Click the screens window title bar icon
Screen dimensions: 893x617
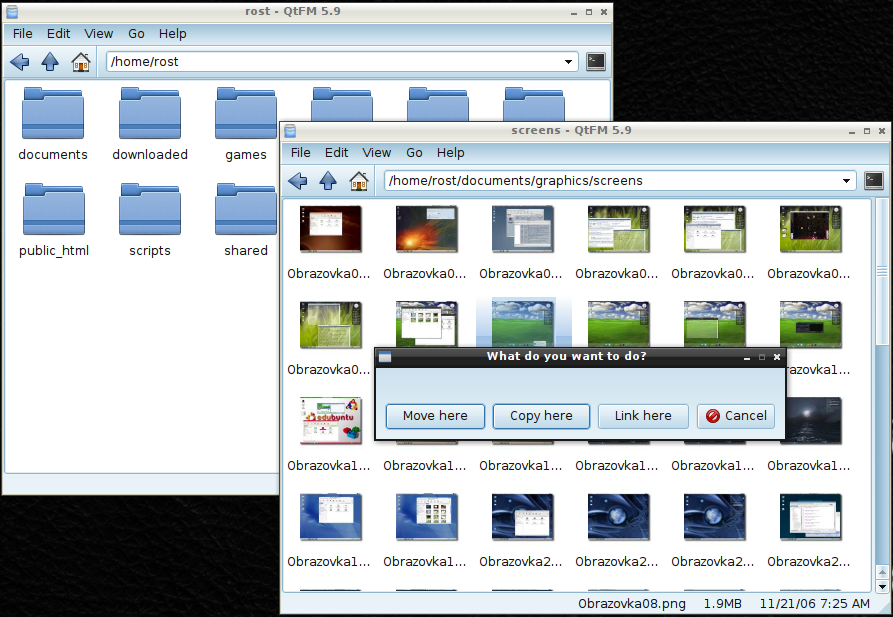[x=290, y=130]
